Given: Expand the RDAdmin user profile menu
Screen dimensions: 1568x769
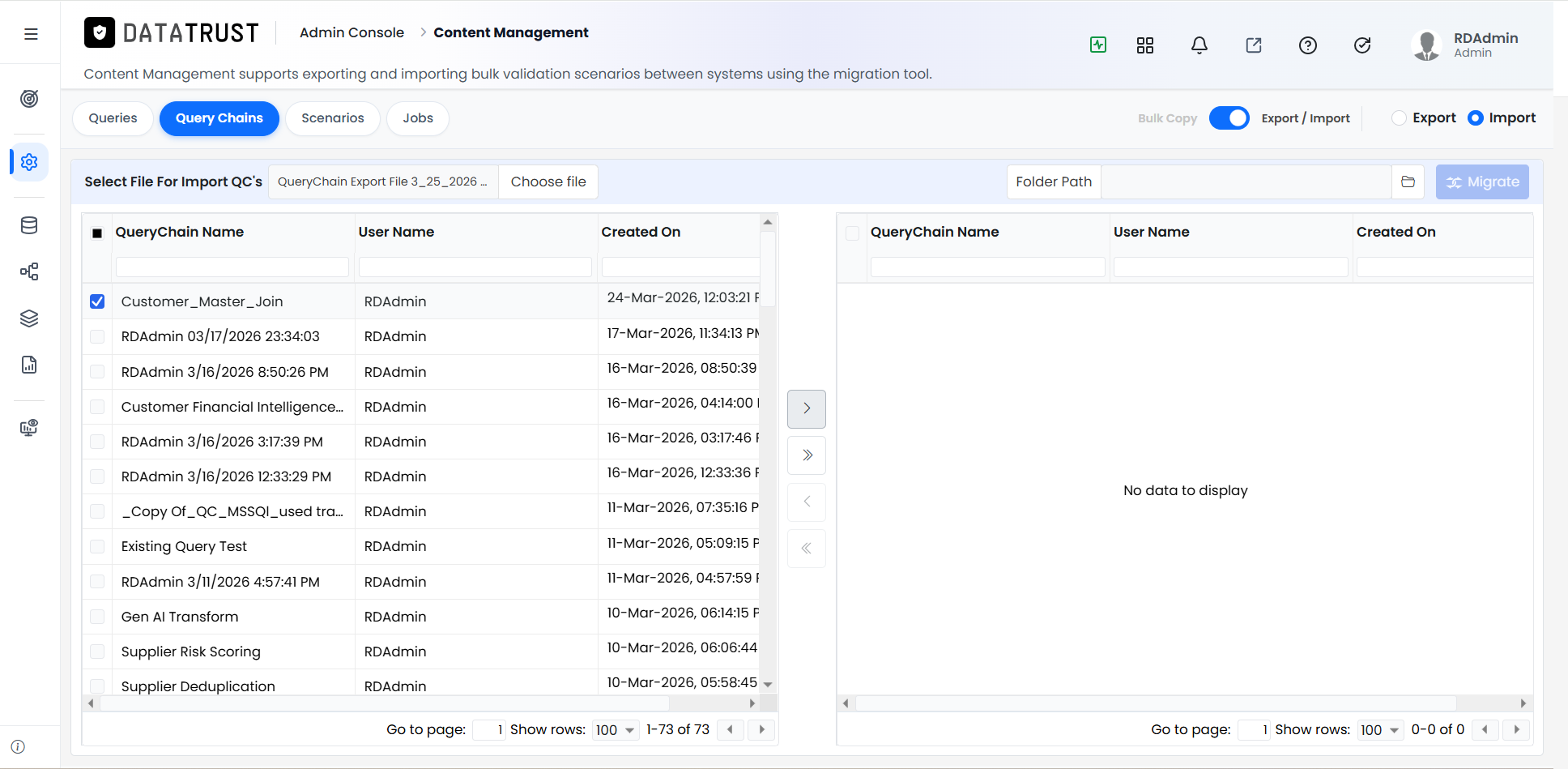Looking at the screenshot, I should click(x=1466, y=45).
